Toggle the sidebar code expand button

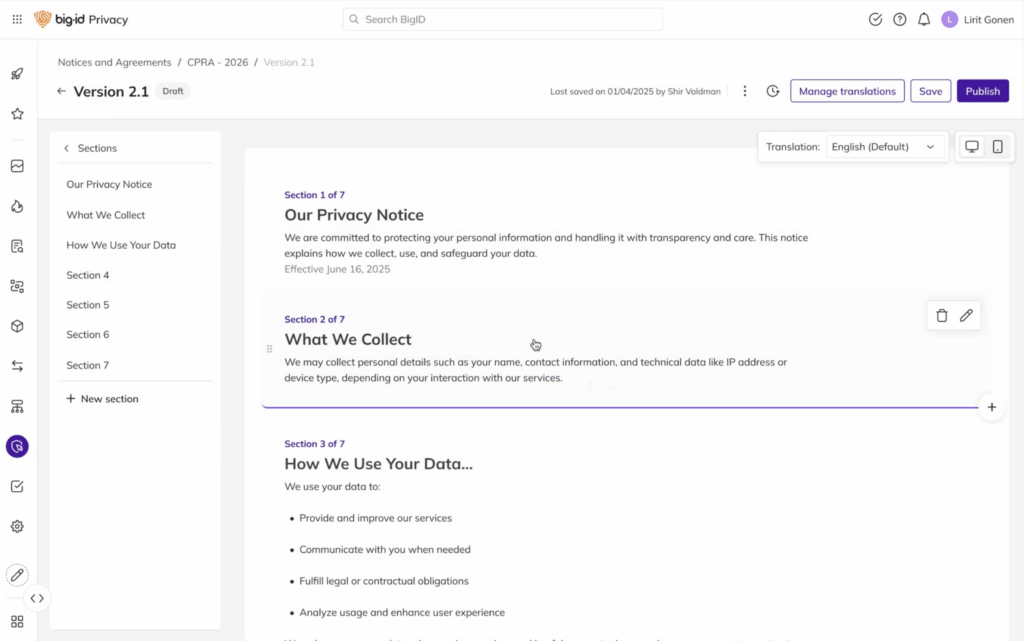coord(37,598)
